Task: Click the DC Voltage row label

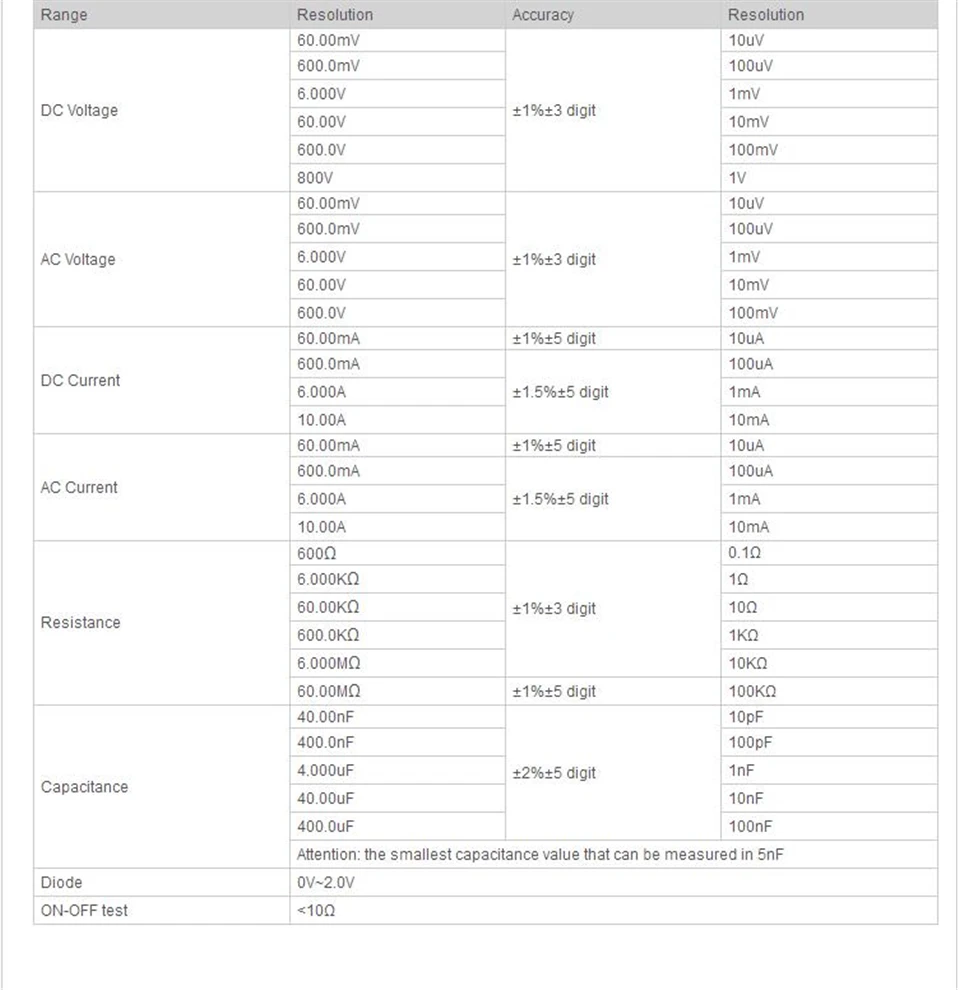Action: (79, 110)
